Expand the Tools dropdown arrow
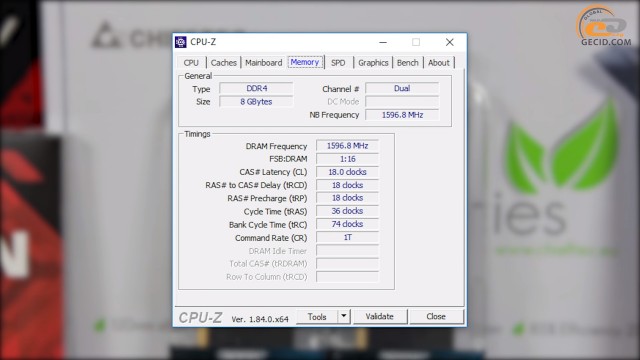The image size is (640, 360). coord(344,317)
